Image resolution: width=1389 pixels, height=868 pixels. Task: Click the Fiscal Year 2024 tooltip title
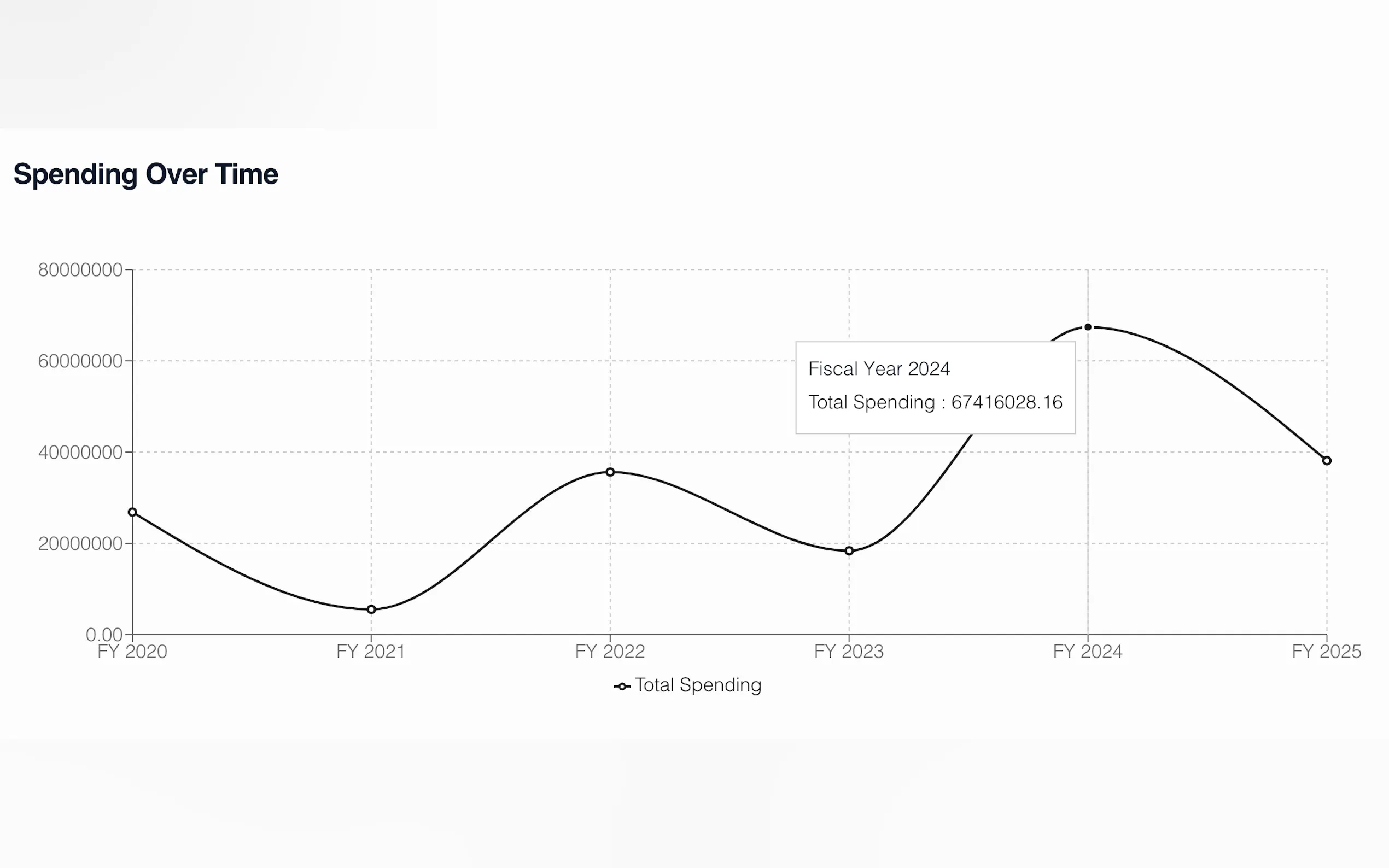(x=879, y=368)
